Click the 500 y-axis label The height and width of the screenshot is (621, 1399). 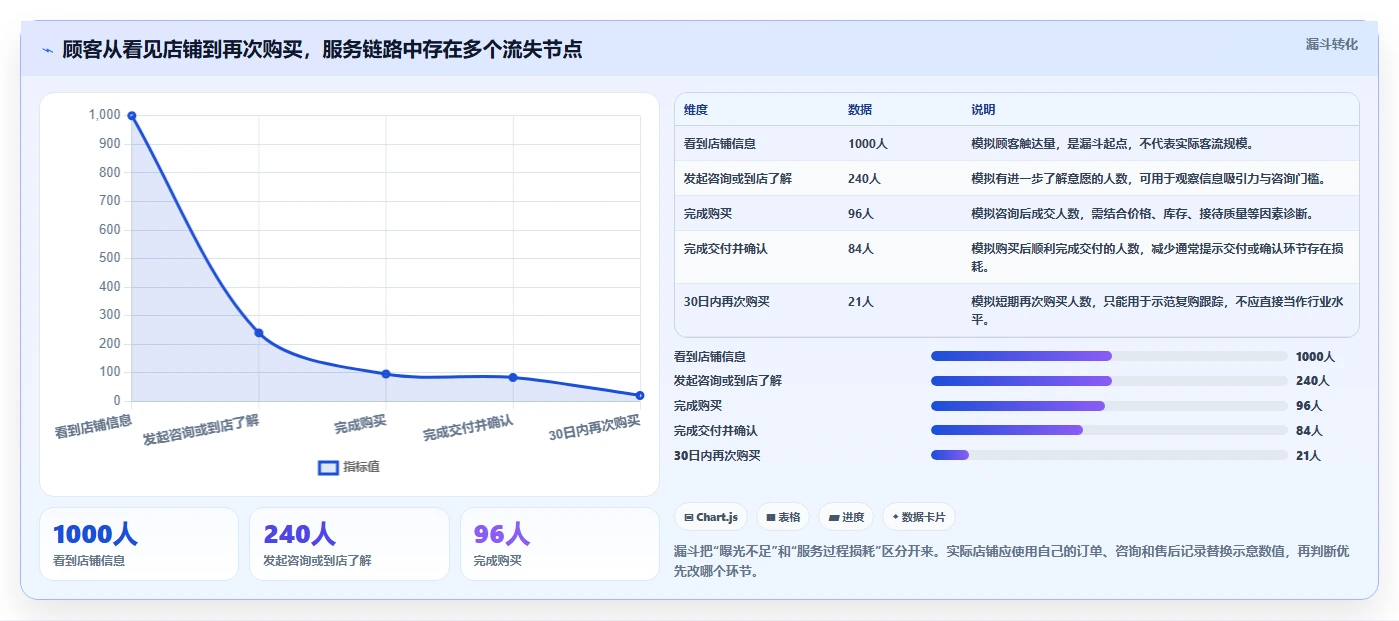[x=110, y=258]
